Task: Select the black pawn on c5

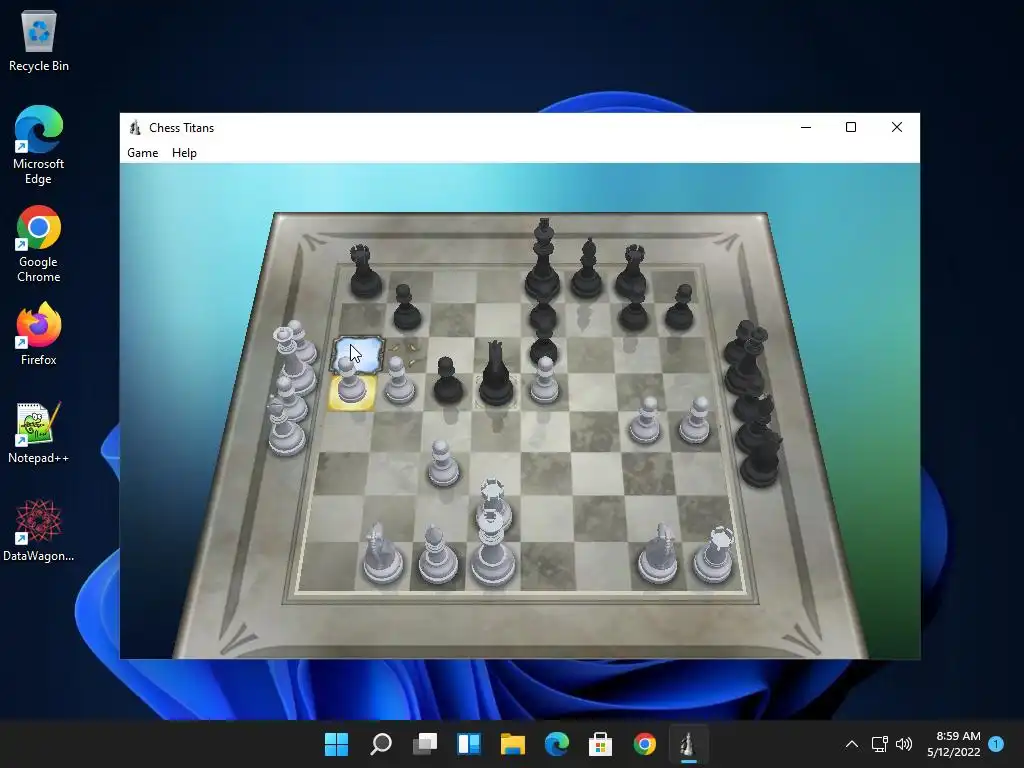Action: click(447, 379)
